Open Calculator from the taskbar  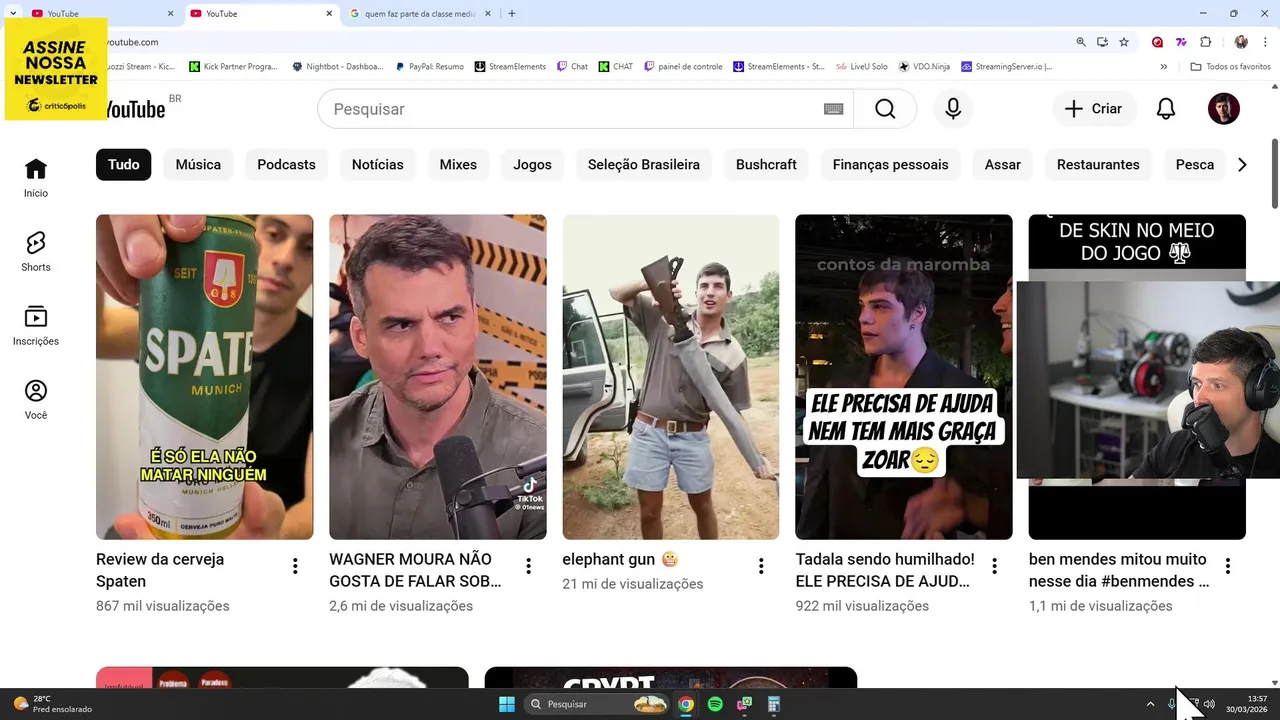click(773, 704)
